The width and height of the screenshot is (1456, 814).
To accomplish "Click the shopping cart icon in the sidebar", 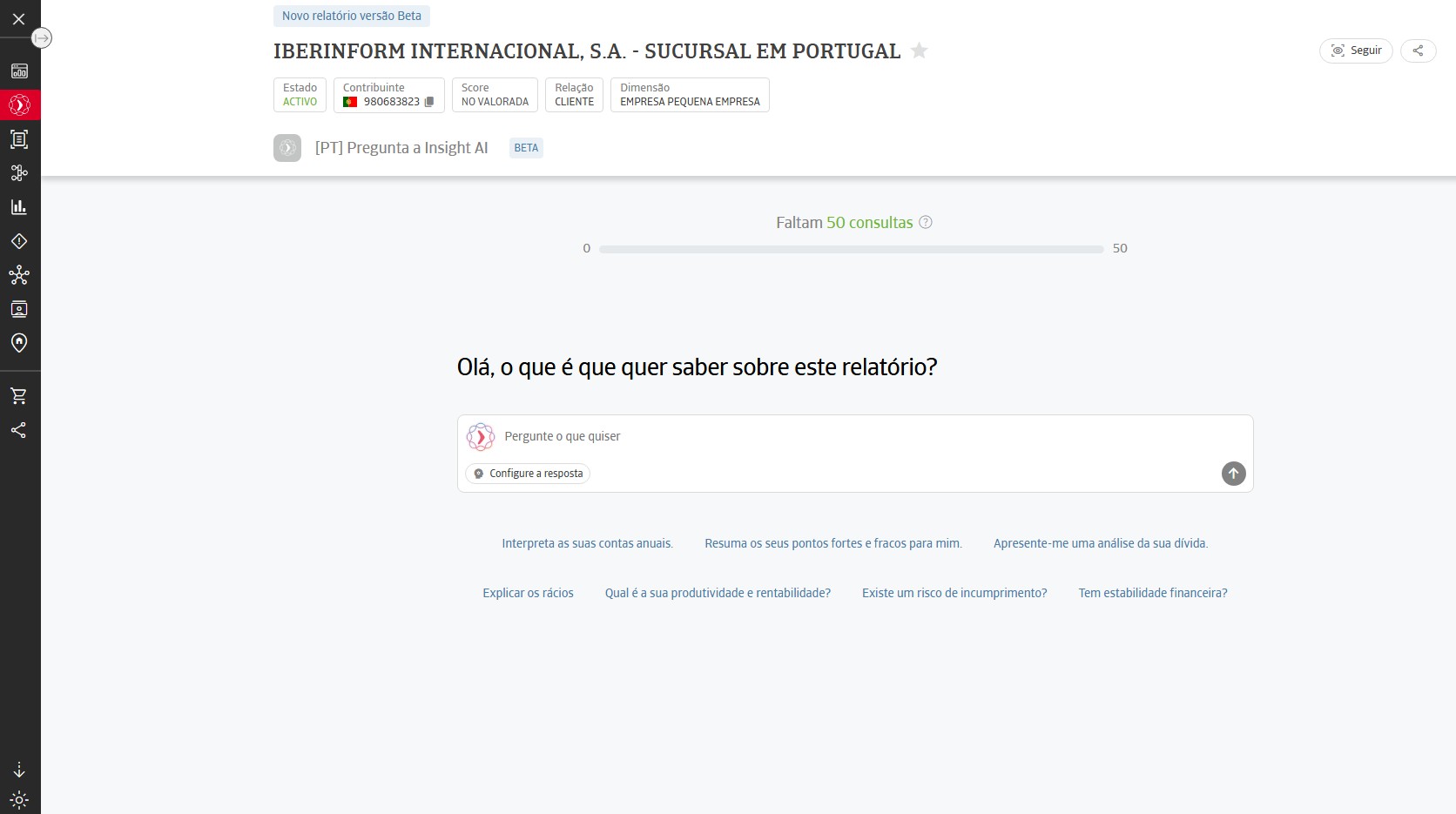I will (18, 395).
